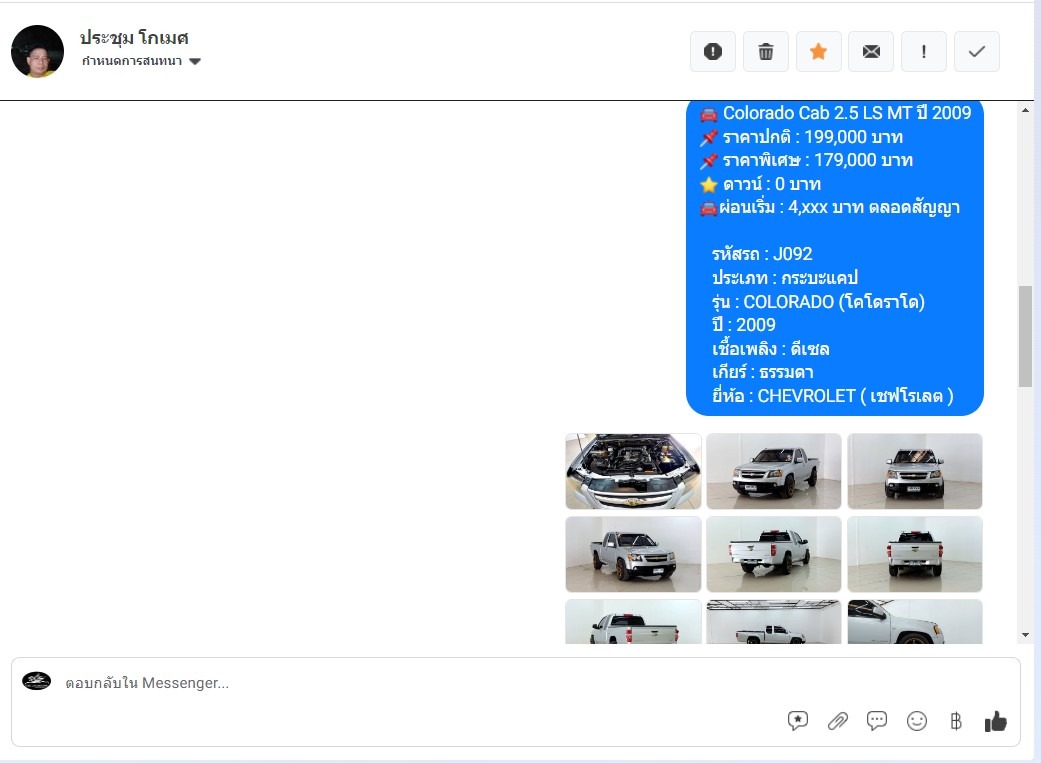This screenshot has height=763, width=1041.
Task: Toggle the orange star follow-up marker
Action: (819, 51)
